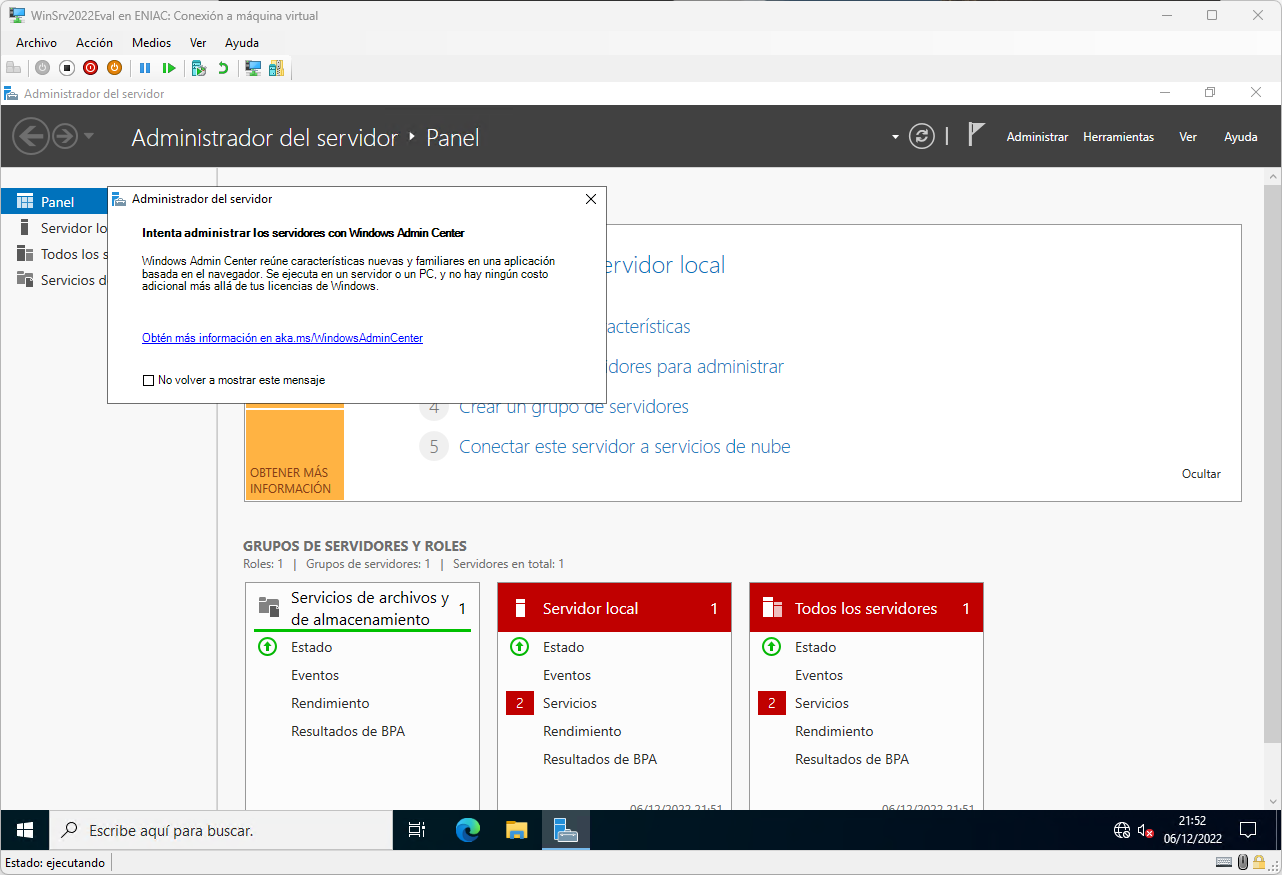Click Ocultar in the welcome panel
This screenshot has height=875, width=1282.
coord(1201,474)
